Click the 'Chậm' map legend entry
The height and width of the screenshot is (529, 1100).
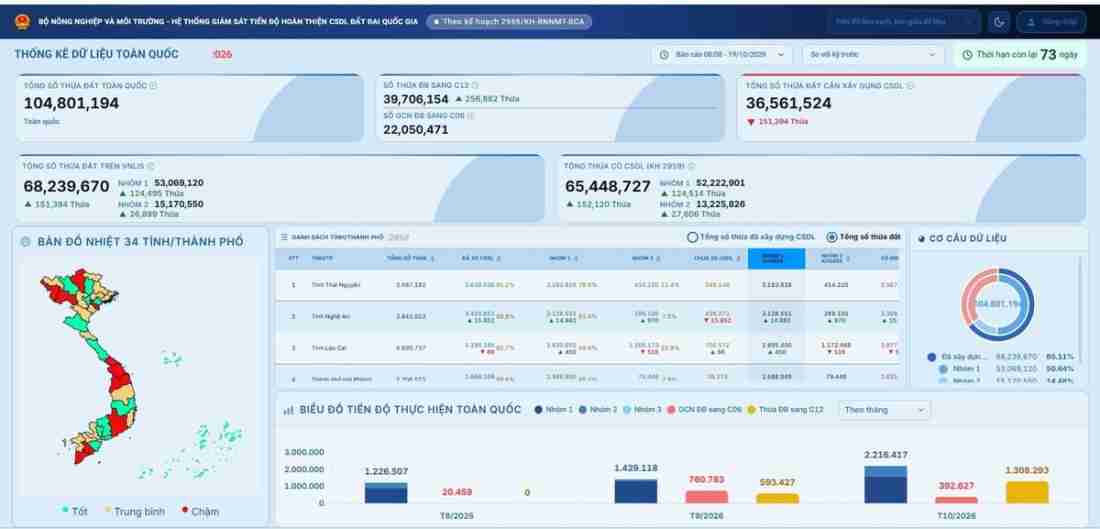pyautogui.click(x=200, y=511)
